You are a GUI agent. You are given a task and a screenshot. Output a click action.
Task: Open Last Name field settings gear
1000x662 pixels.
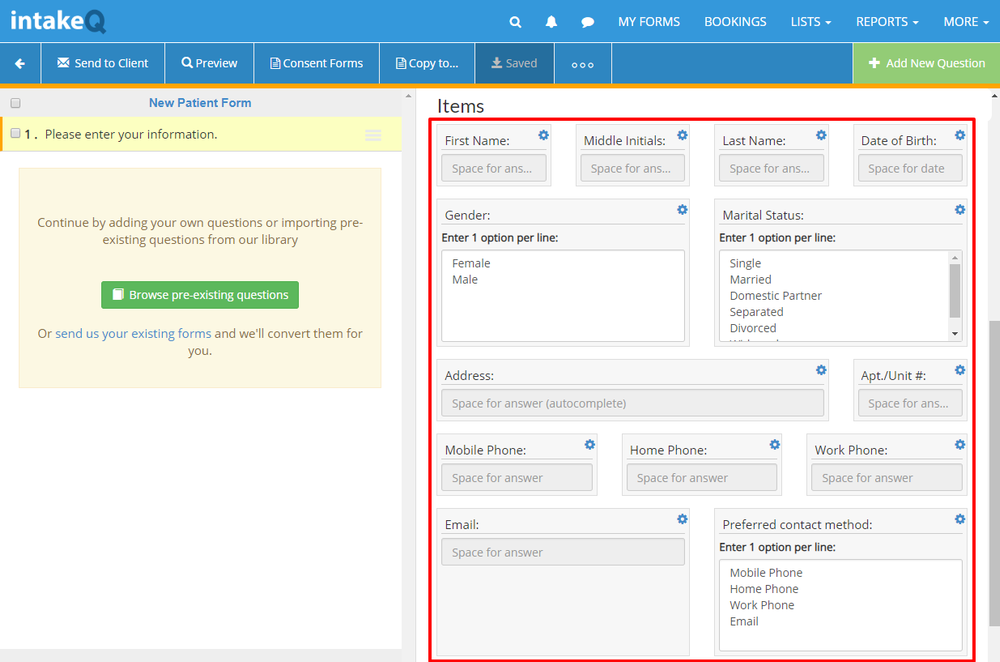tap(821, 135)
